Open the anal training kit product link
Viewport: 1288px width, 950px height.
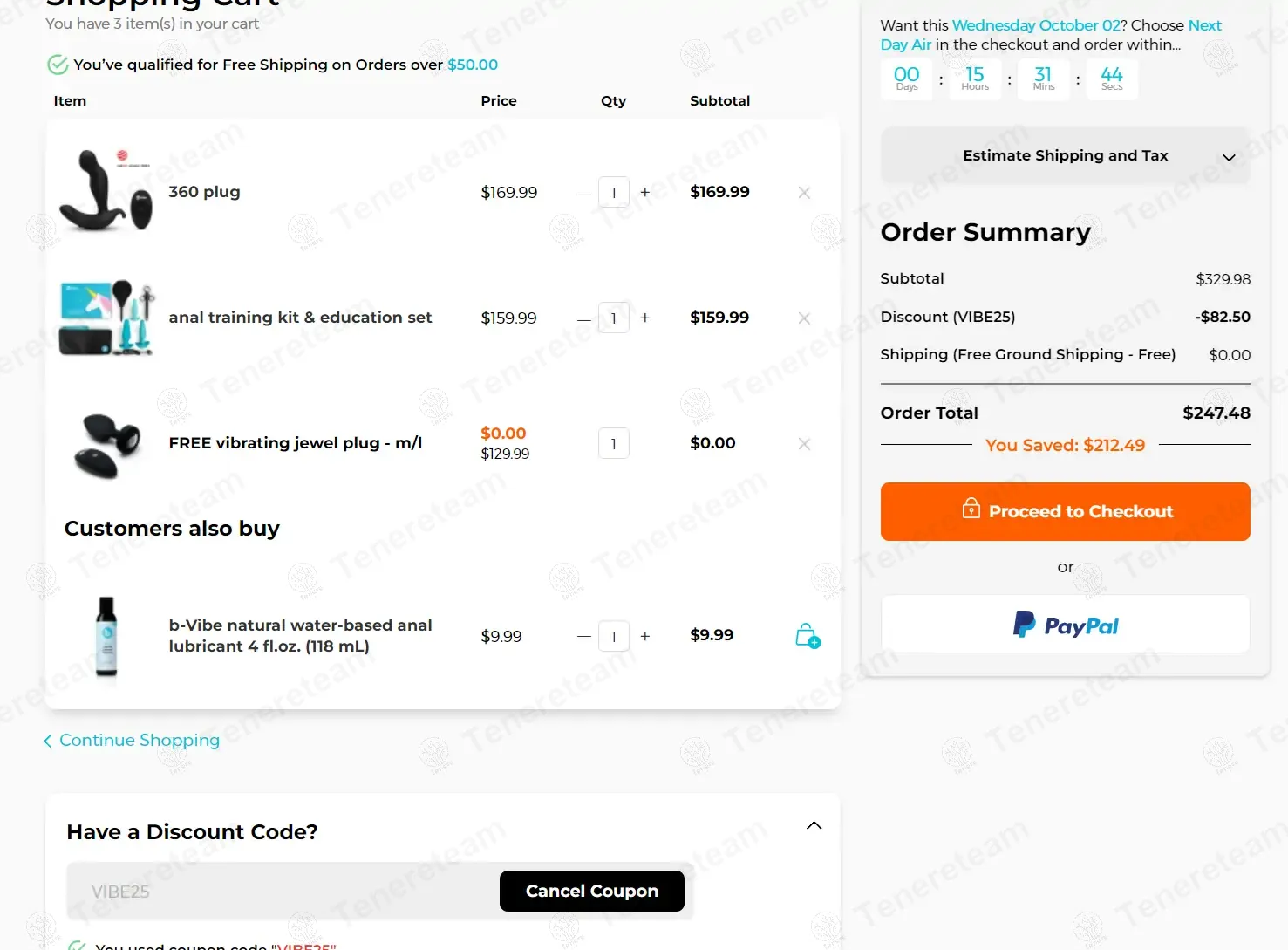pos(300,318)
